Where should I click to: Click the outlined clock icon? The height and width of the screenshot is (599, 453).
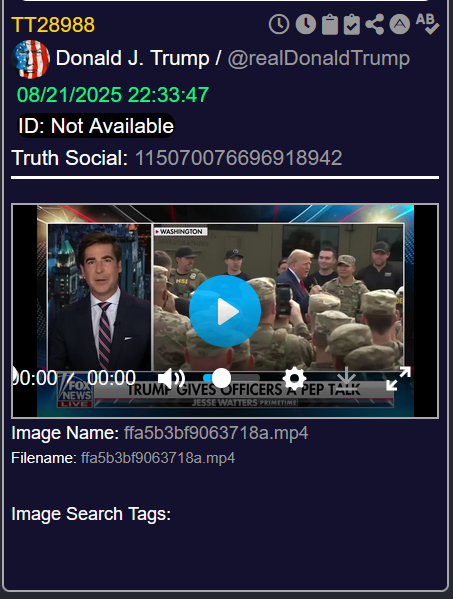[x=279, y=24]
